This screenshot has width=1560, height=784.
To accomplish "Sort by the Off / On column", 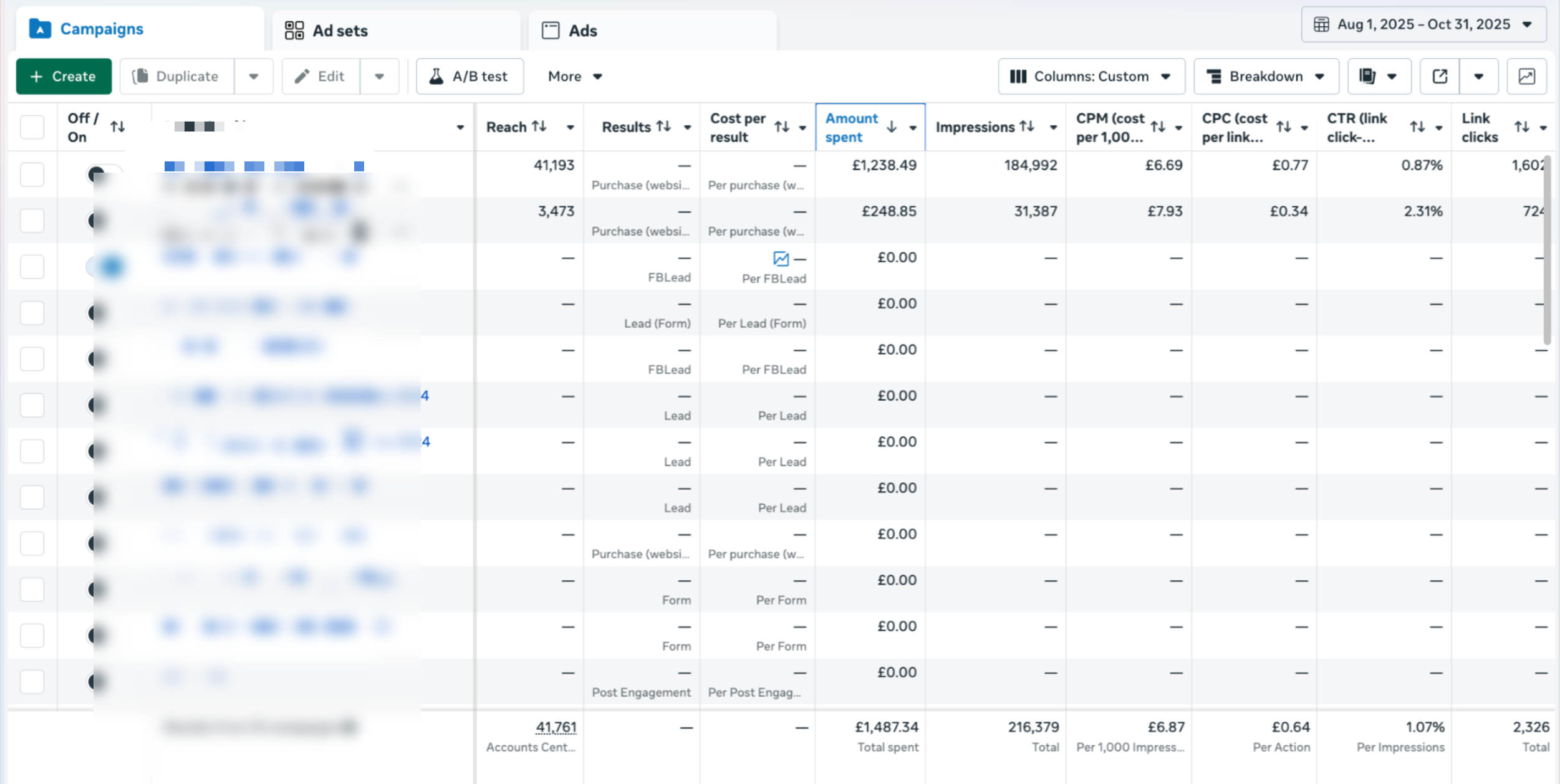I will click(117, 127).
